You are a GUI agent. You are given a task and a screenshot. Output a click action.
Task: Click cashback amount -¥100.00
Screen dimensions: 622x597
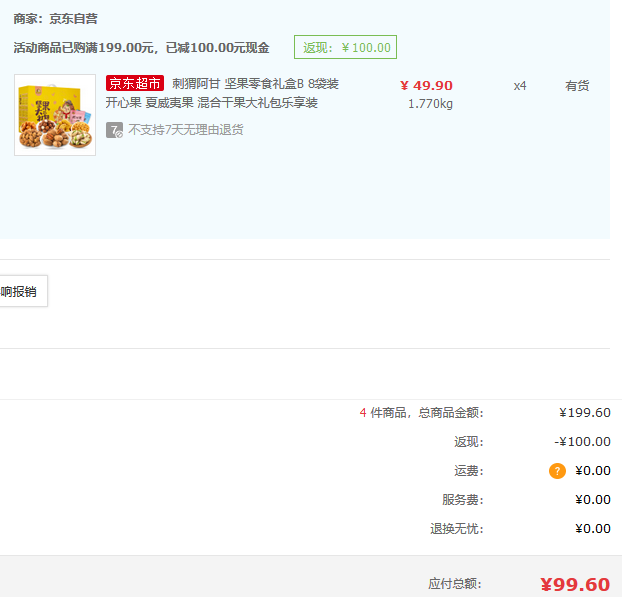(582, 442)
